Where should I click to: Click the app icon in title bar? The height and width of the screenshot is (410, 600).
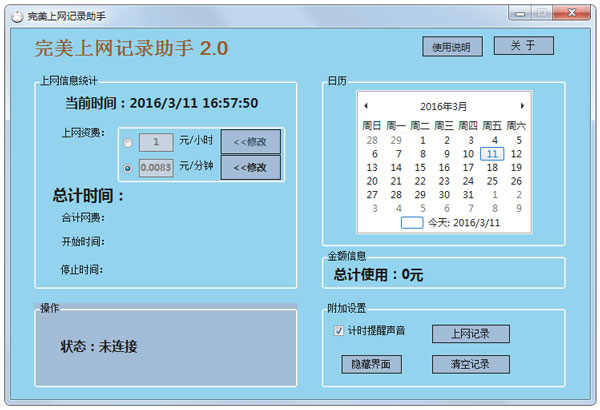click(x=17, y=16)
